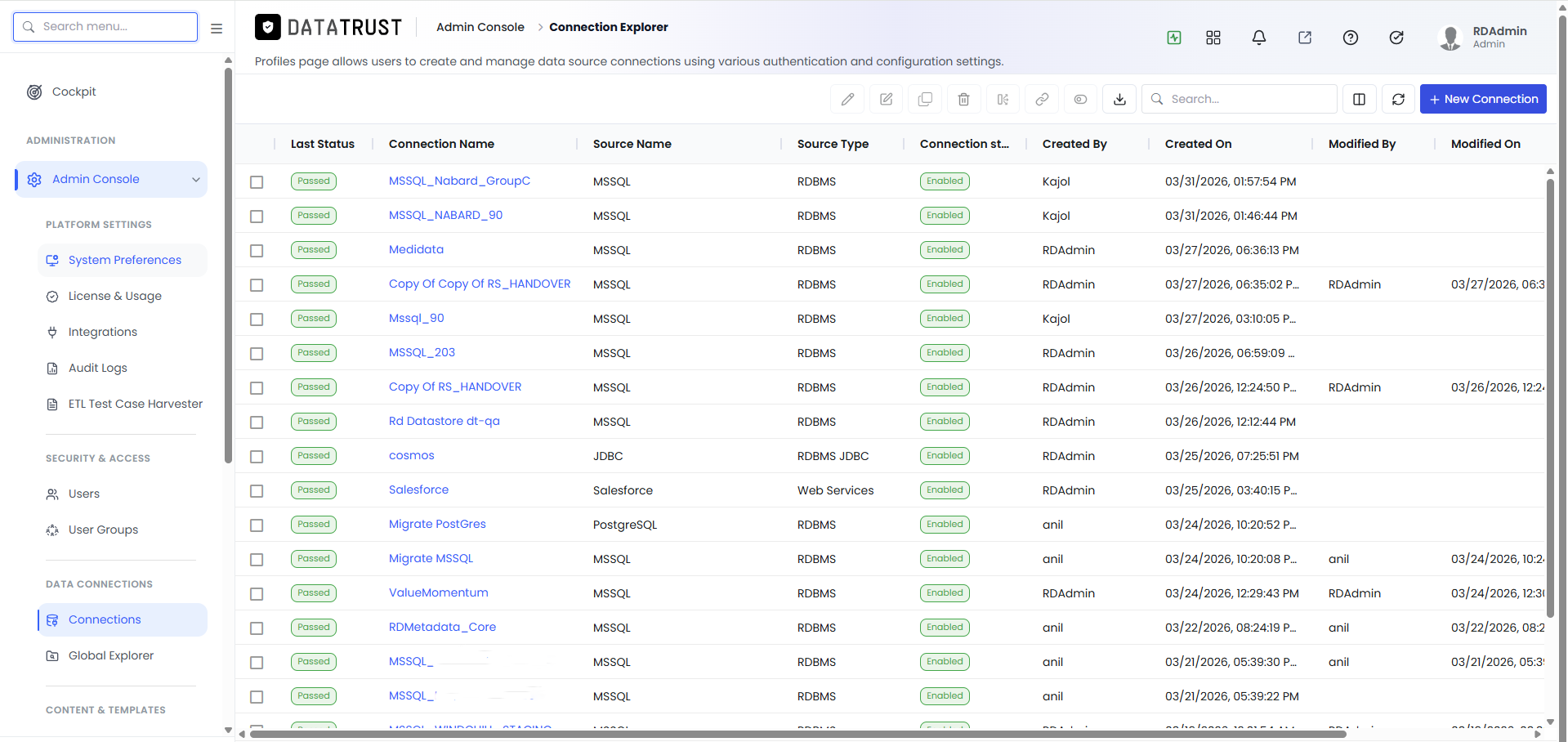1568x742 pixels.
Task: Tick the Salesforce row checkbox
Action: coord(257,490)
